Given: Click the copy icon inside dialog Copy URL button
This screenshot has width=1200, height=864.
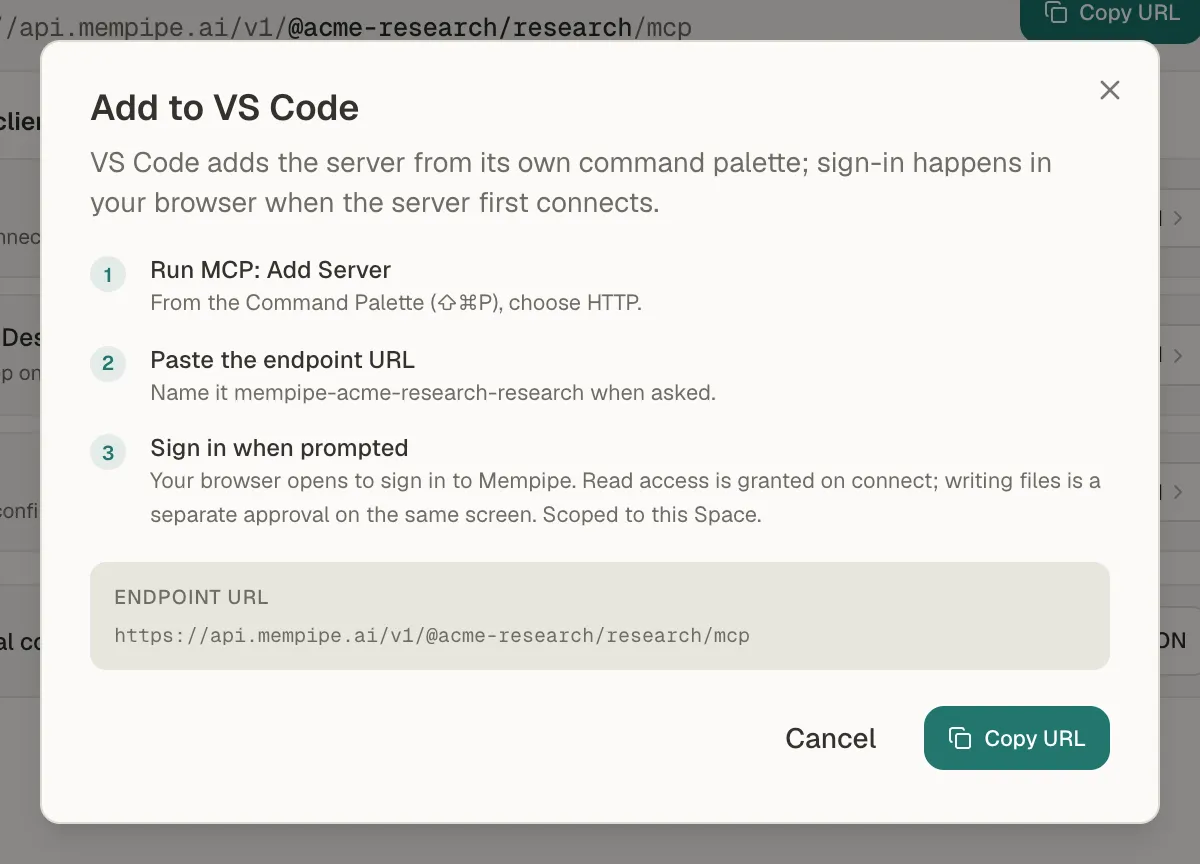Looking at the screenshot, I should tap(960, 738).
